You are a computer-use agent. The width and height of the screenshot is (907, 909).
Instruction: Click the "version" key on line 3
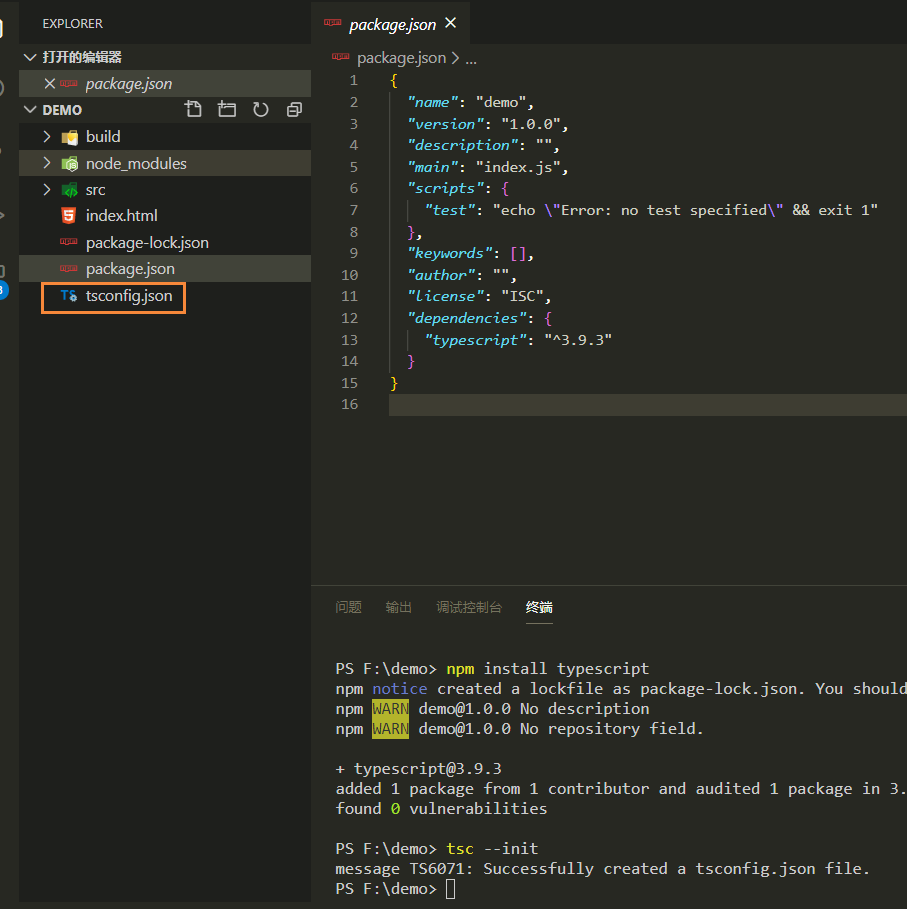446,124
